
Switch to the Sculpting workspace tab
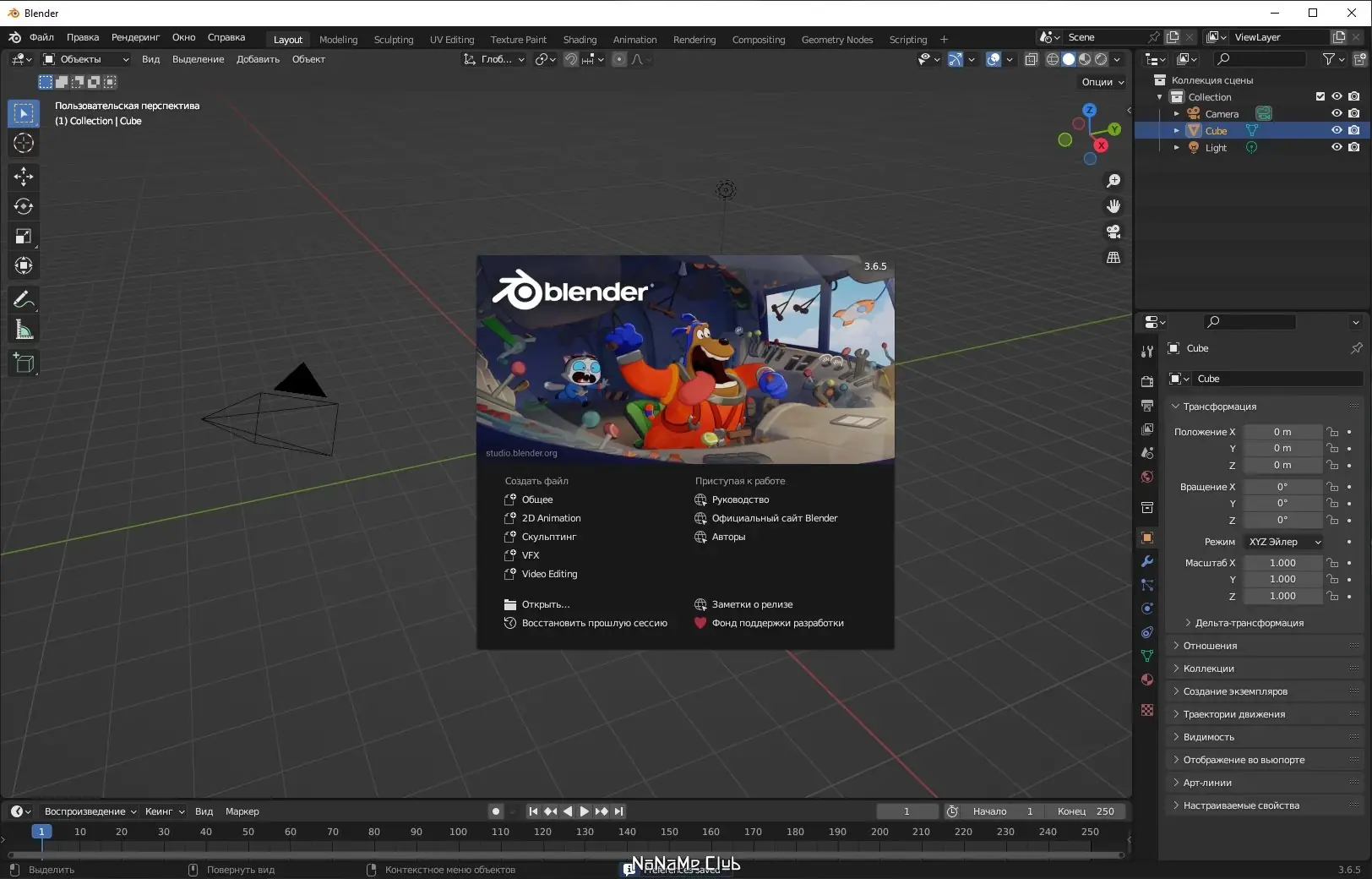(394, 40)
